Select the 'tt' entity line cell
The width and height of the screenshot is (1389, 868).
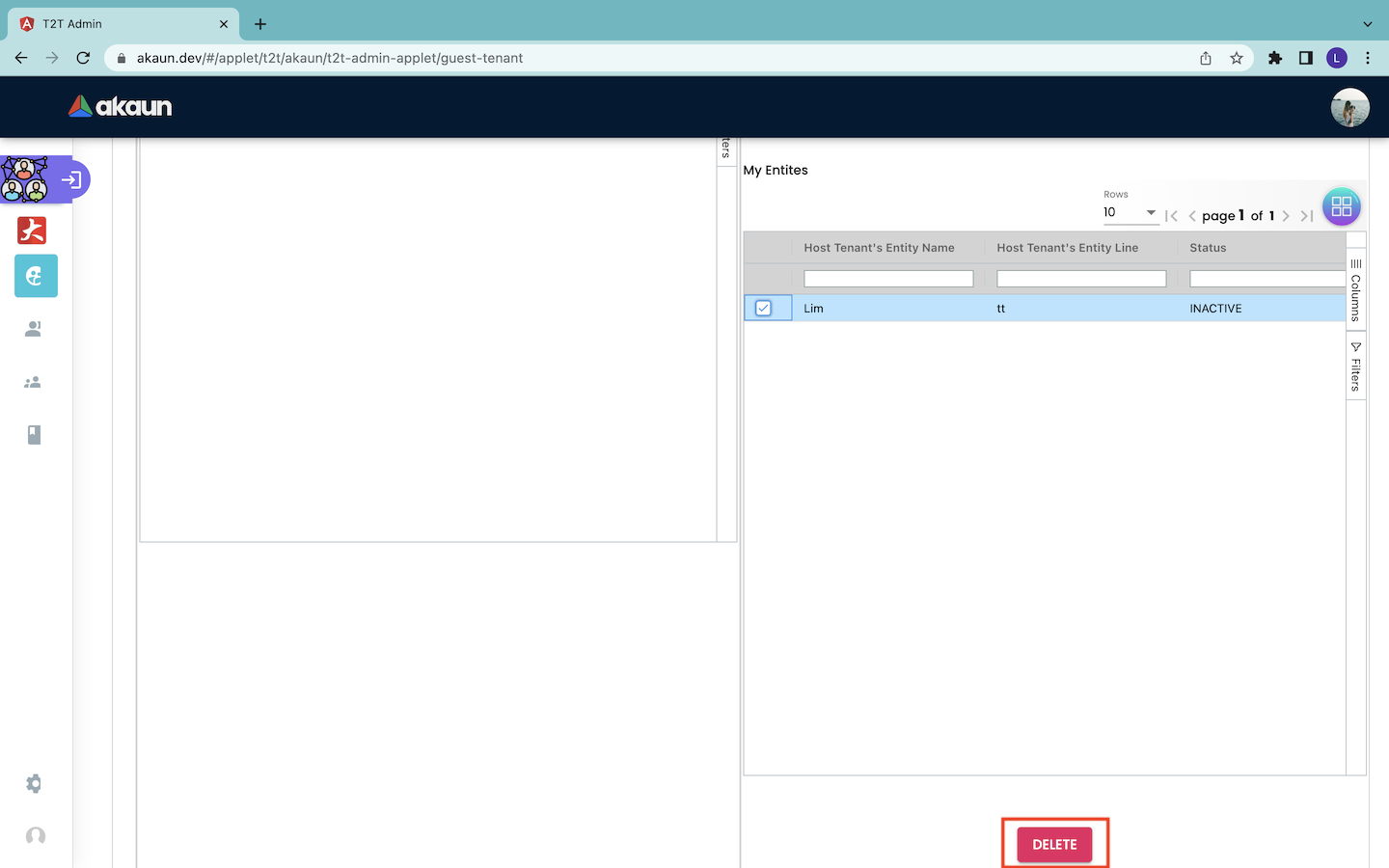pyautogui.click(x=1081, y=309)
